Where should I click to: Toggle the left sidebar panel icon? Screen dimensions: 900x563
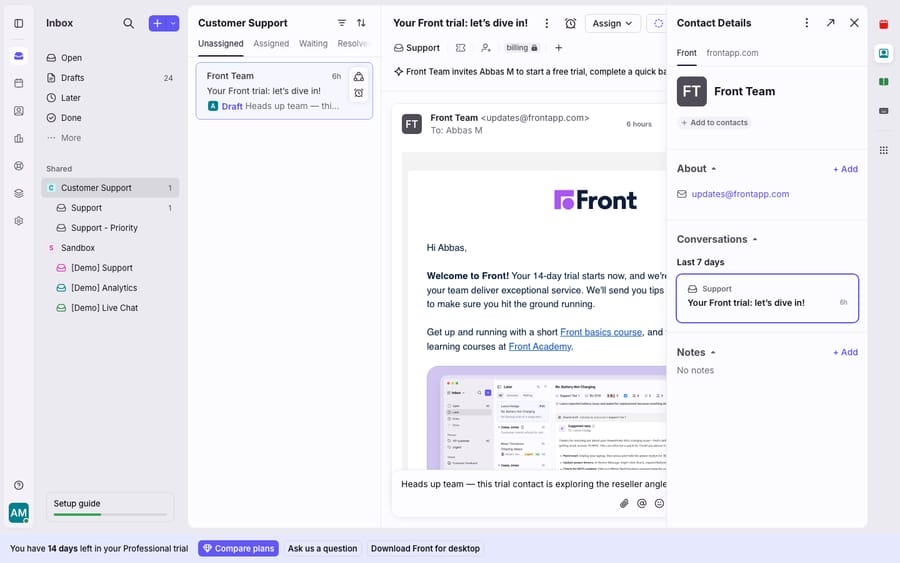(18, 23)
